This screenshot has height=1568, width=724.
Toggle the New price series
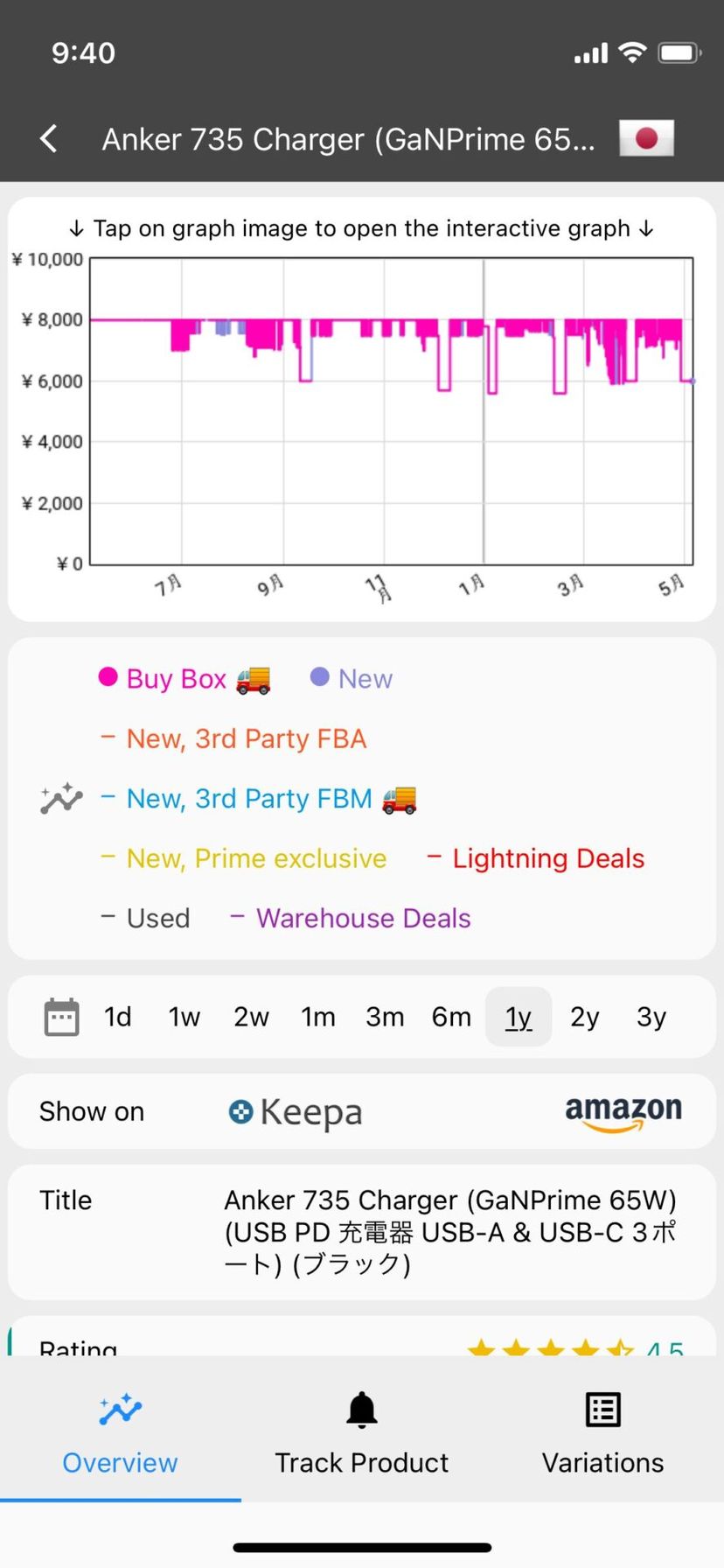coord(352,679)
